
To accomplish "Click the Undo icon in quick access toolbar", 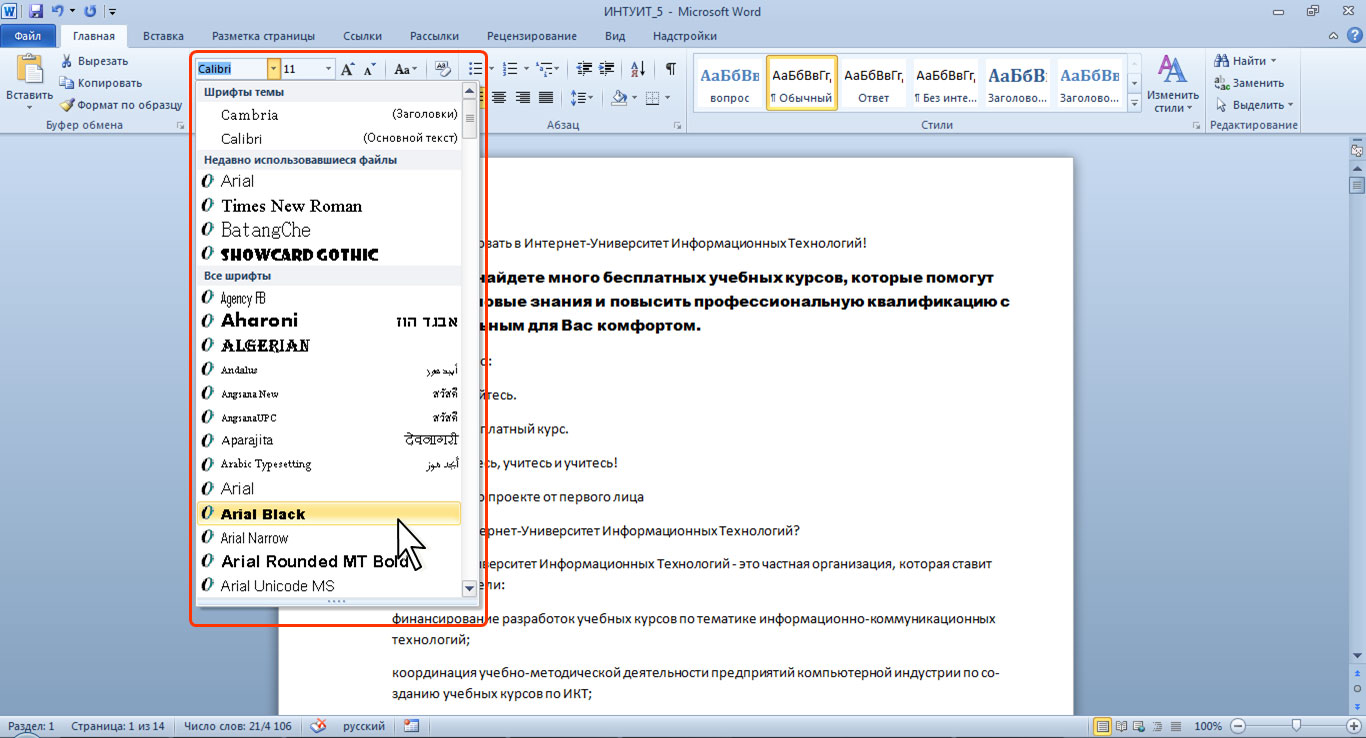I will [57, 12].
